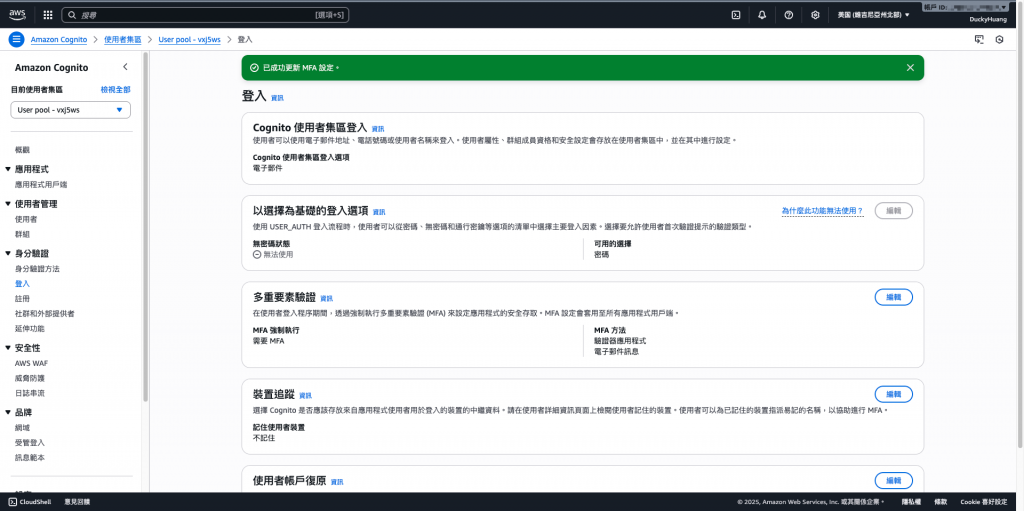Collapse the Amazon Cognito sidebar arrow
Screen dimensions: 1024x511
(125, 67)
